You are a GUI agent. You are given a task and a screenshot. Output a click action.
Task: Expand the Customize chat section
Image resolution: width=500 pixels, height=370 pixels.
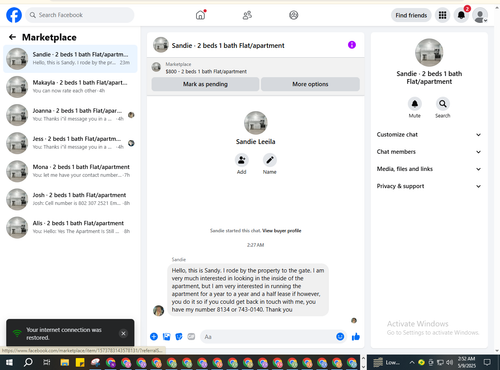click(429, 135)
